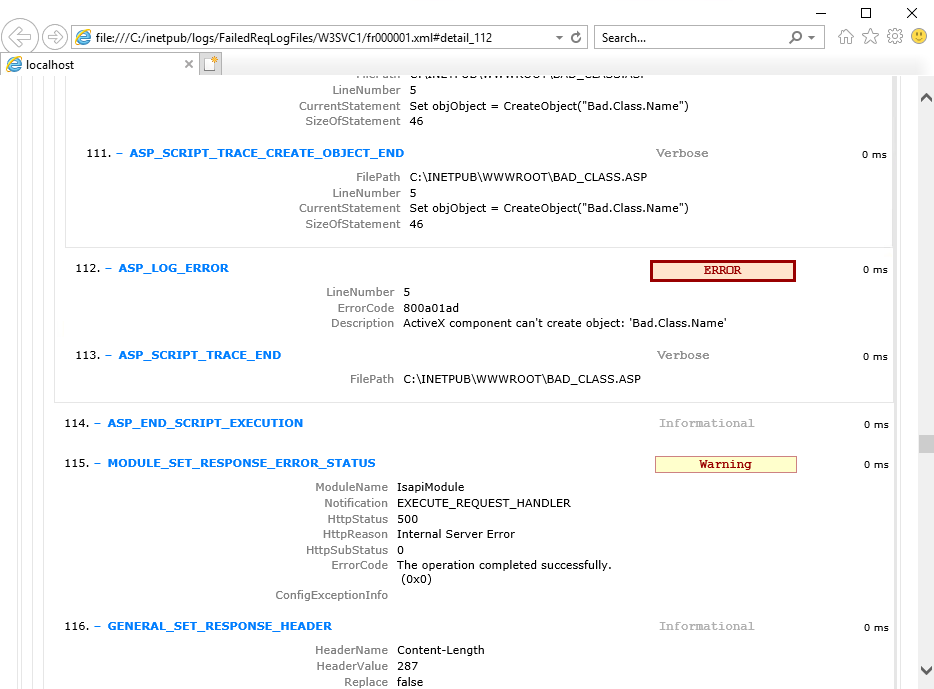Refresh the page with the reload icon
The image size is (934, 689).
pos(576,38)
